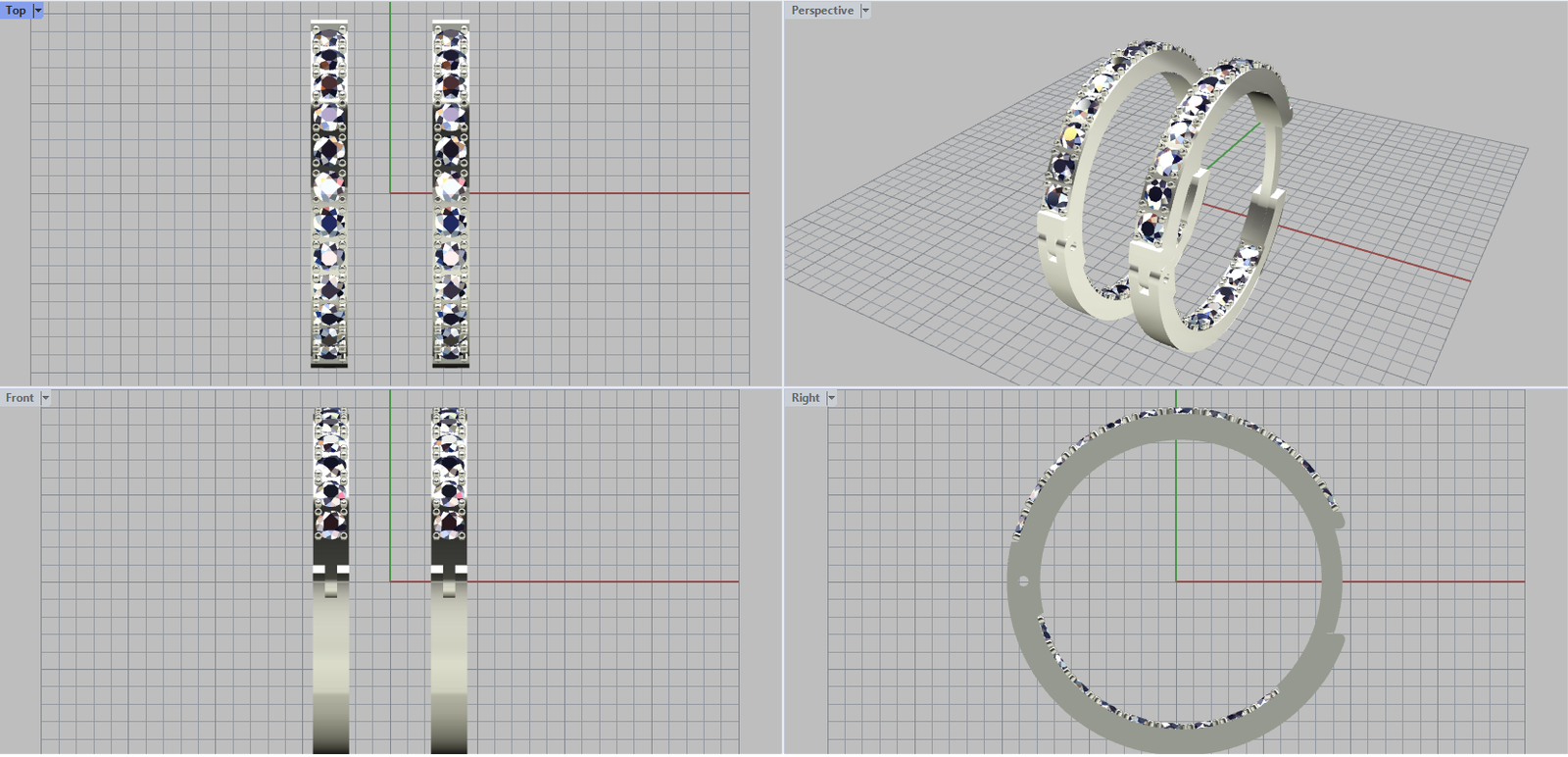Expand the Perspective viewport menu arrow
Screen dimensions: 1568x757
864,11
